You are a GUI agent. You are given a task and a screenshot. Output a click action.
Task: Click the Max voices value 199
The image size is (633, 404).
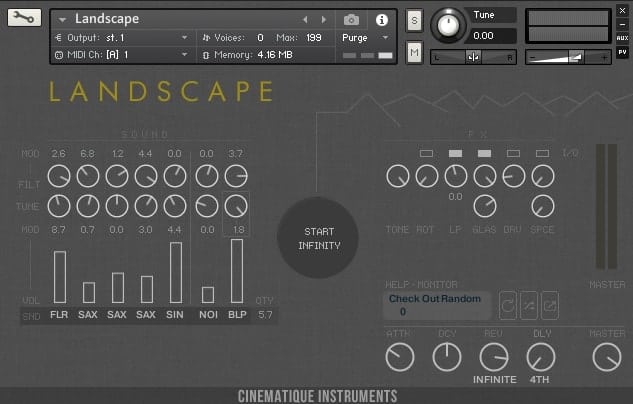[x=314, y=38]
